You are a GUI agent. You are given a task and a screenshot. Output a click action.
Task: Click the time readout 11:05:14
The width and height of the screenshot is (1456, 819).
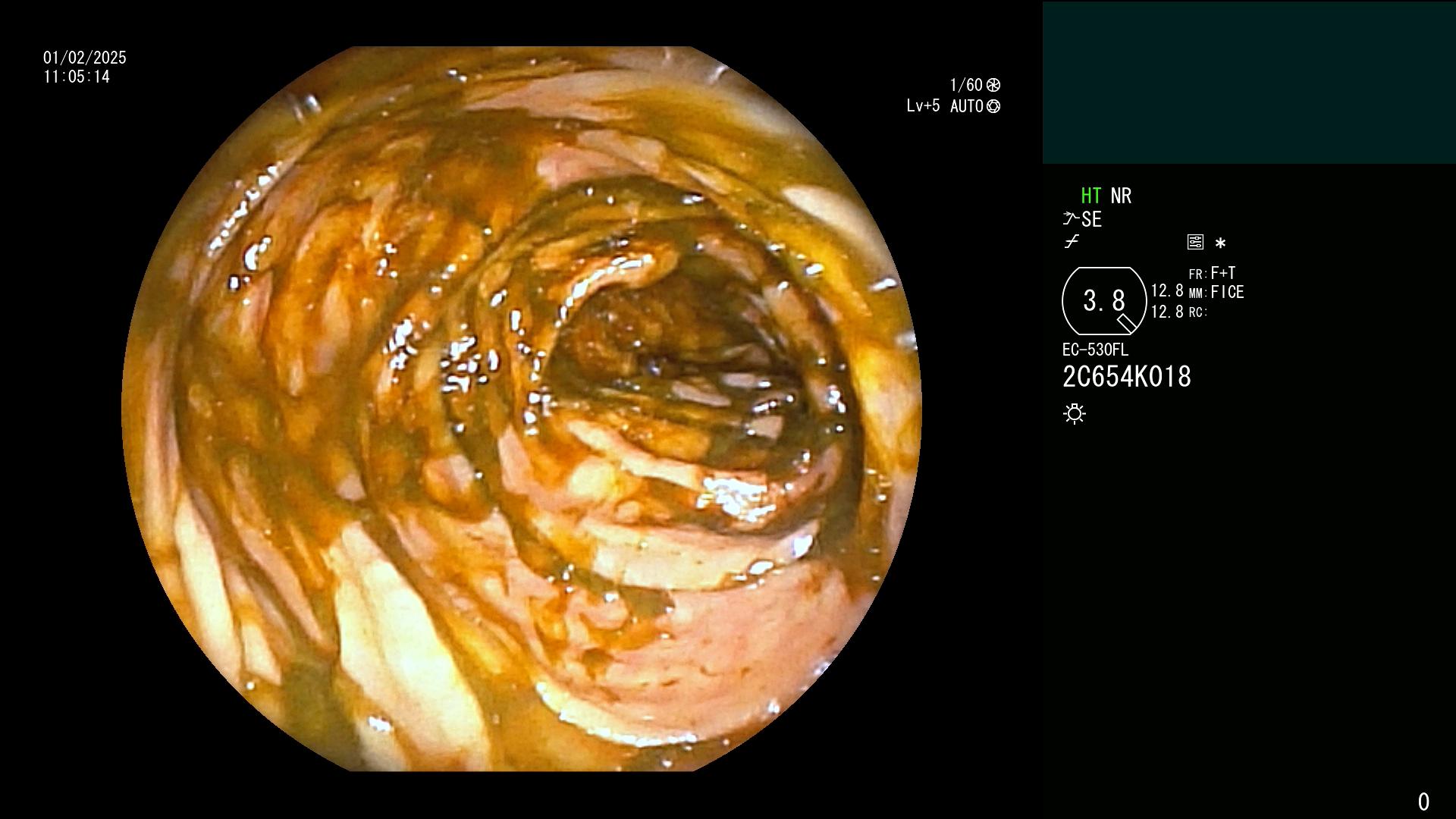pyautogui.click(x=77, y=77)
